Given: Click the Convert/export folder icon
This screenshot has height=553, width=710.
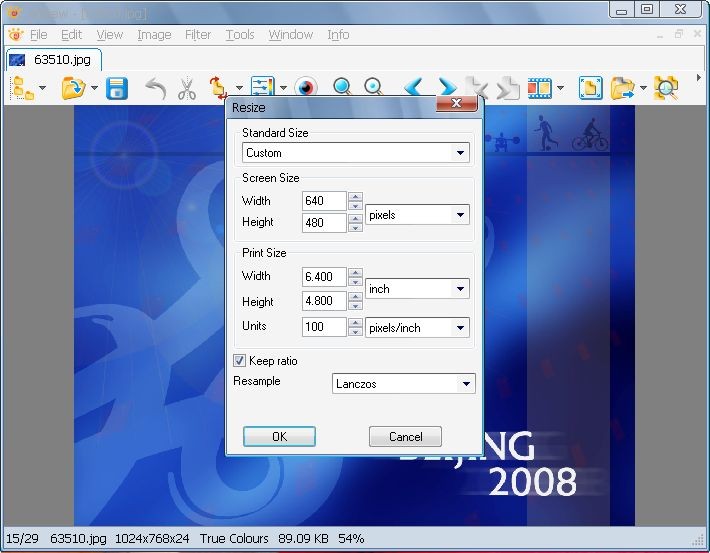Looking at the screenshot, I should click(623, 88).
